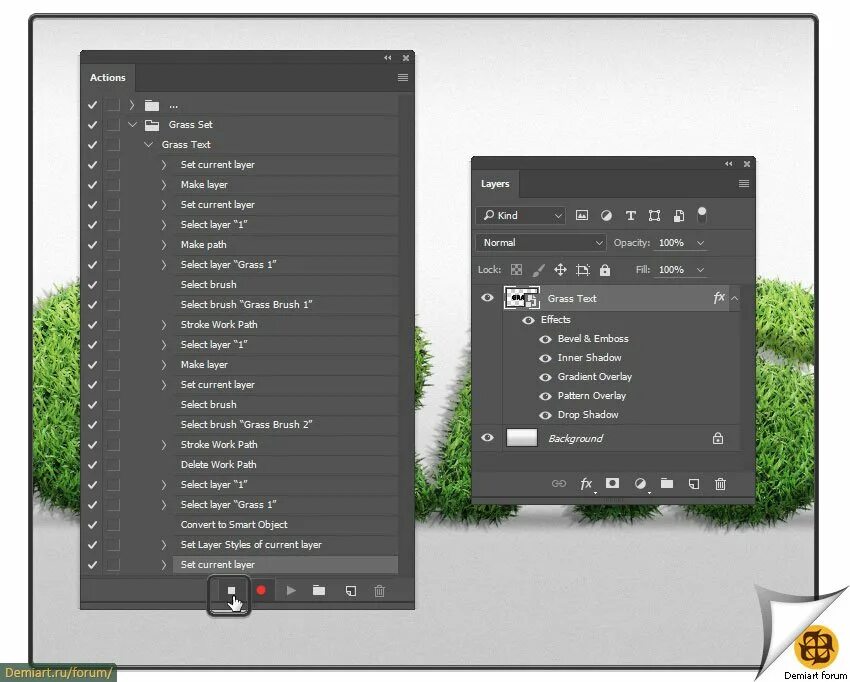This screenshot has width=850, height=682.
Task: Hide the Pattern Overlay effect
Action: tap(545, 396)
